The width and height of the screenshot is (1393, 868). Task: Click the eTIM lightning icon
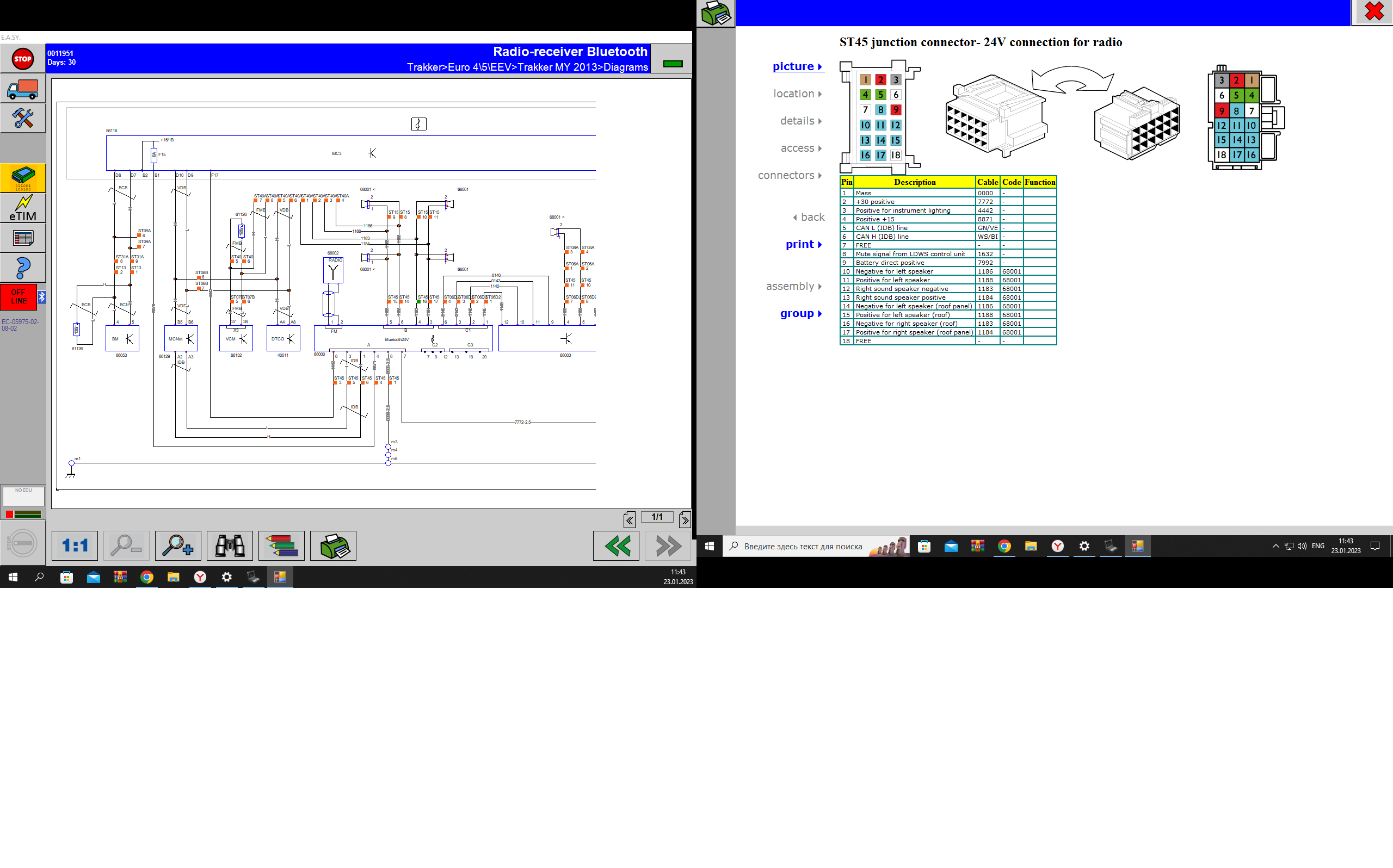click(23, 208)
